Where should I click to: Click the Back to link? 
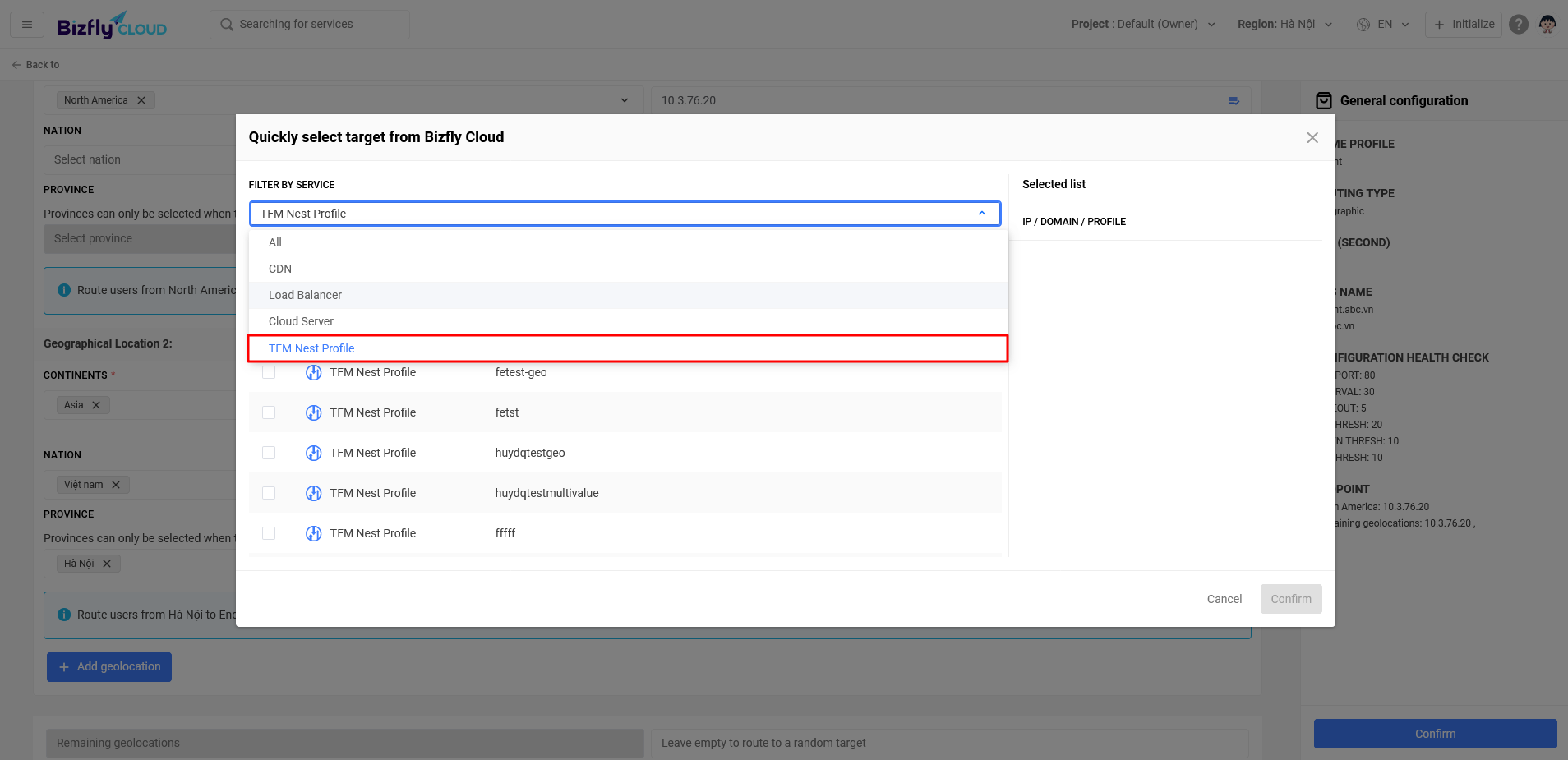(35, 65)
